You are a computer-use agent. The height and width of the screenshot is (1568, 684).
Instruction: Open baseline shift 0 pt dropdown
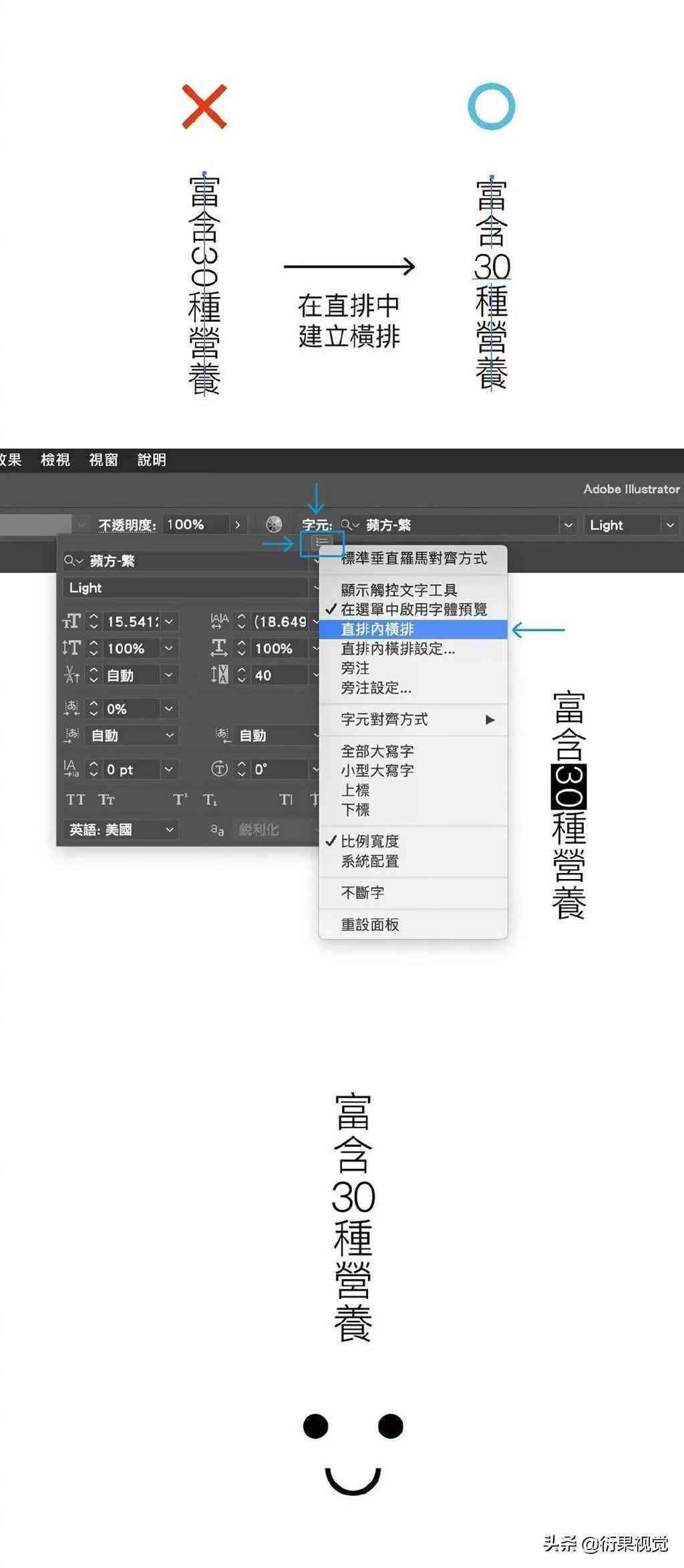(169, 769)
